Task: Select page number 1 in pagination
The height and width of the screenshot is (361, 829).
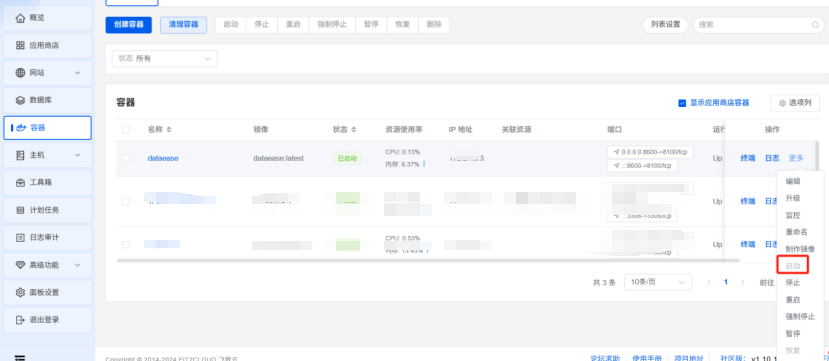Action: pyautogui.click(x=726, y=282)
